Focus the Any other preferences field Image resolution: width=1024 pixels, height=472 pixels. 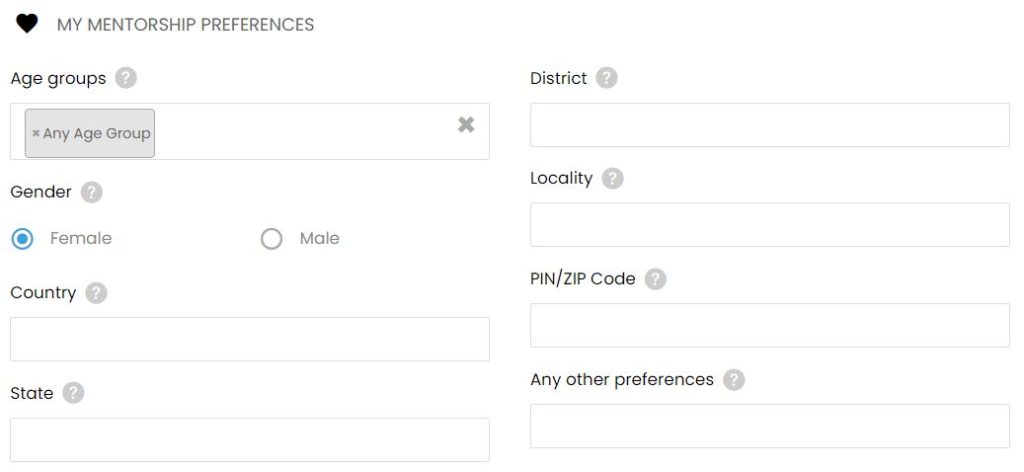770,426
